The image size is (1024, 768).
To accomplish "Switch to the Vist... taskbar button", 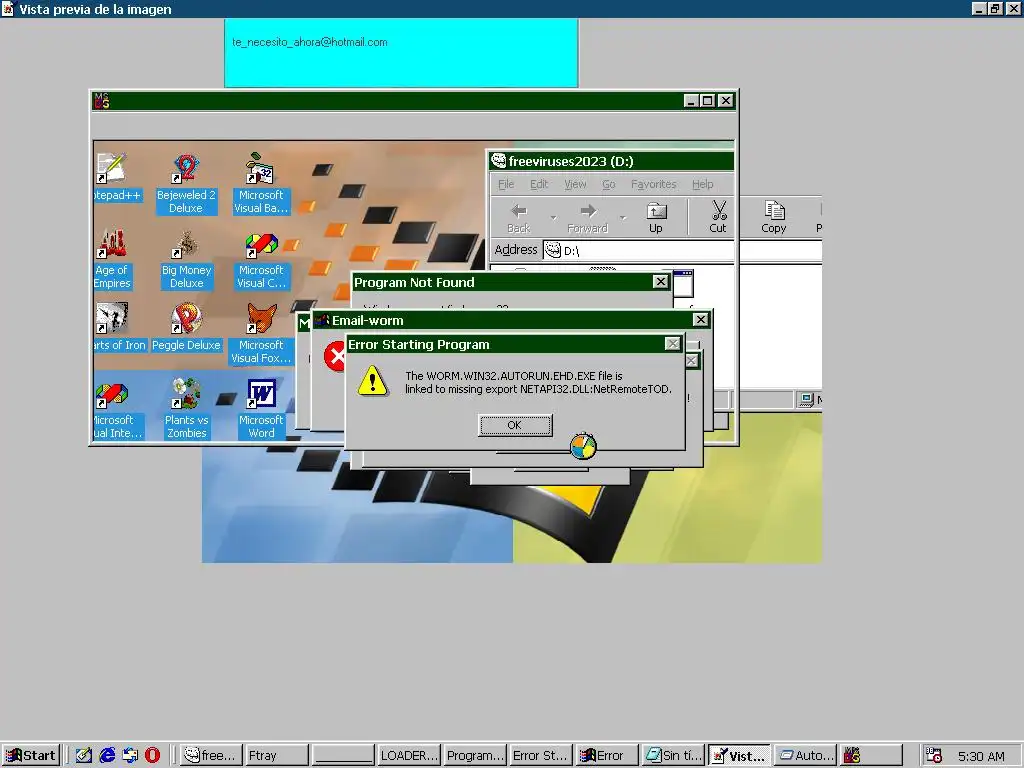I will click(739, 756).
